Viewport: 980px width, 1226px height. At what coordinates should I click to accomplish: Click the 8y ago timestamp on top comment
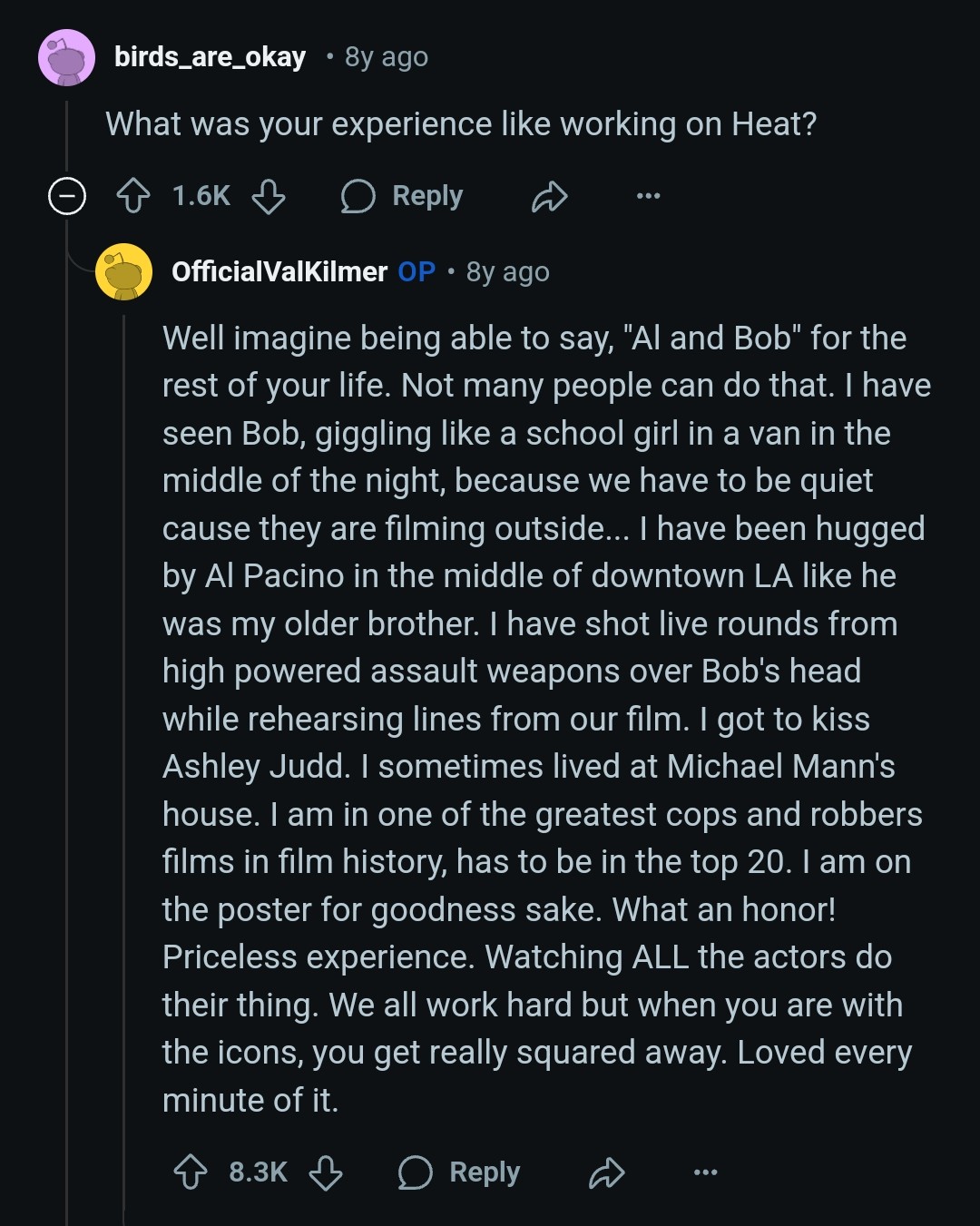[387, 57]
